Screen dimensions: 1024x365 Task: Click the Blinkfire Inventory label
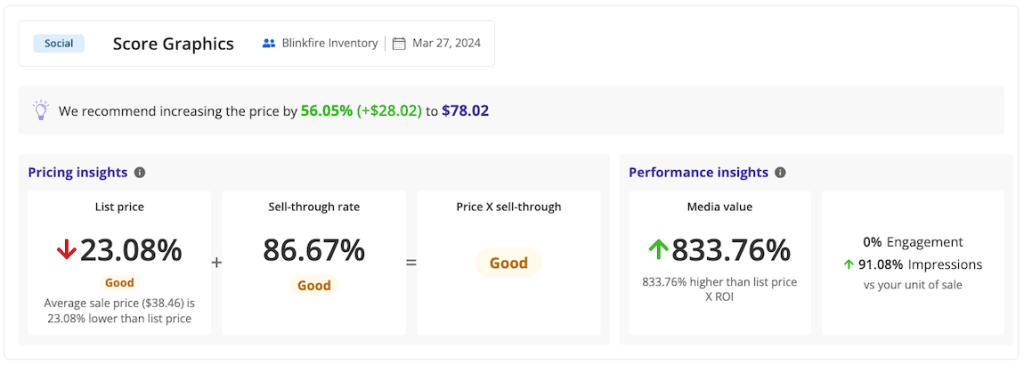pyautogui.click(x=330, y=44)
